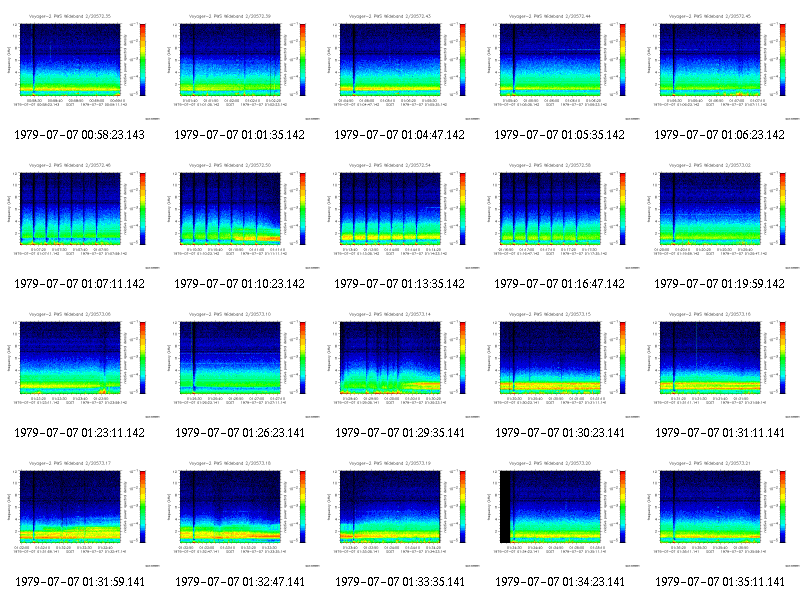Click the caption 1979-07-07 01:07:11.142
The height and width of the screenshot is (596, 800).
pyautogui.click(x=80, y=284)
